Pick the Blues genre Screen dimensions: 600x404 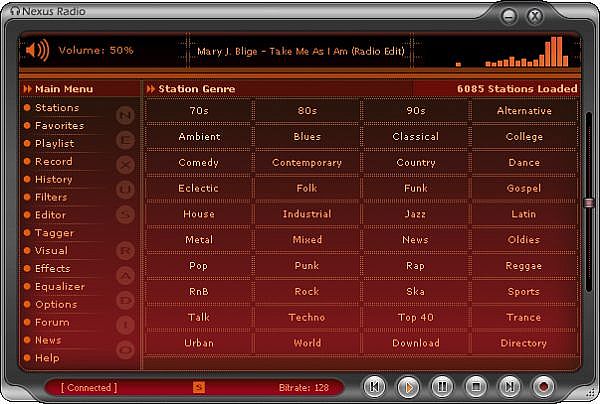click(x=307, y=137)
